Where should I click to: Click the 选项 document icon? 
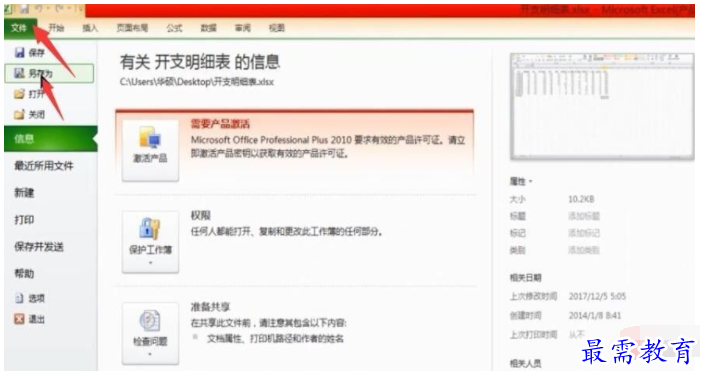coord(19,298)
